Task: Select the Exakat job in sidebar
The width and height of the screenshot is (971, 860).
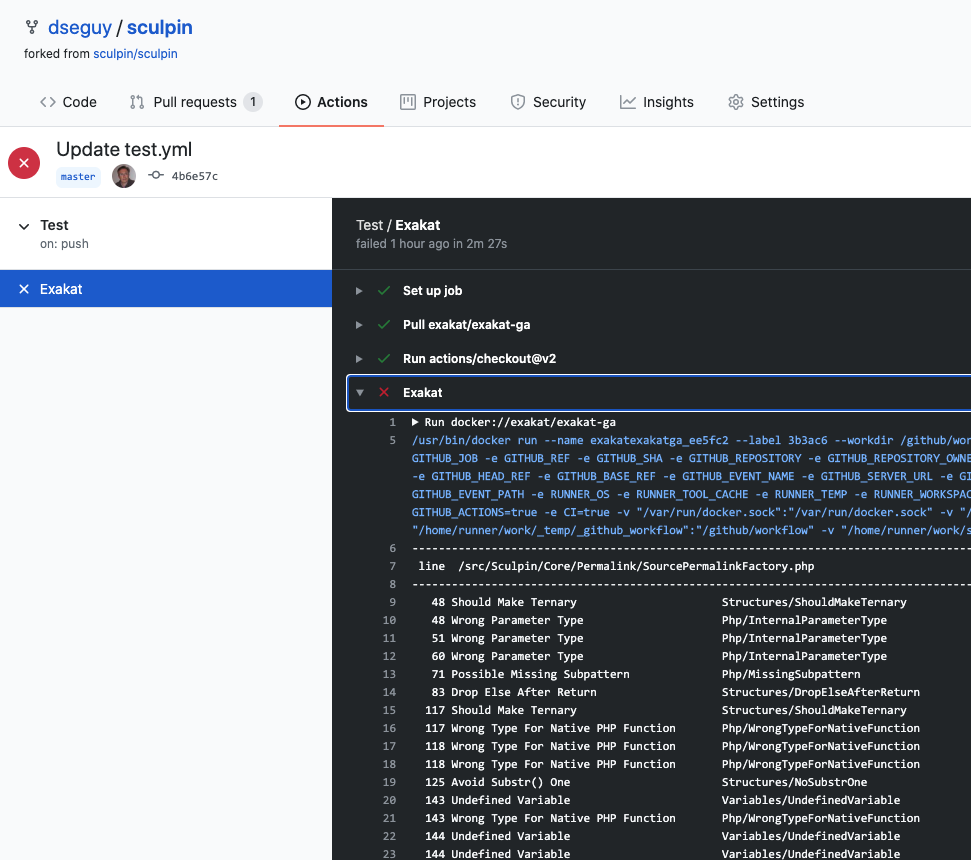Action: 166,289
